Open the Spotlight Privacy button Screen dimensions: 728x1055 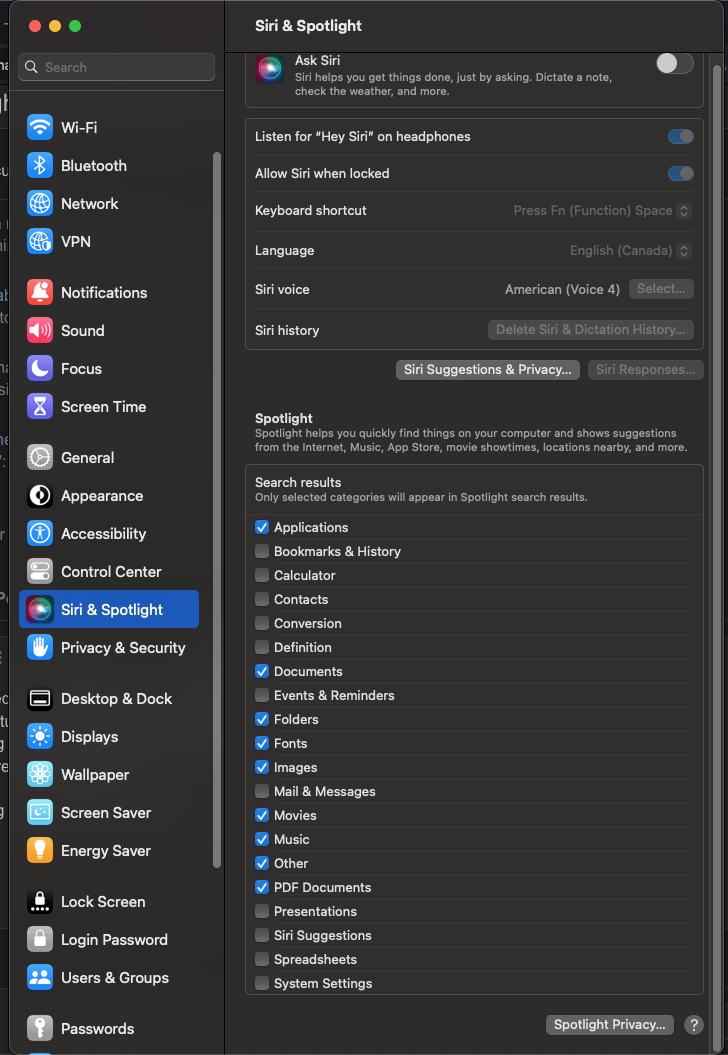[609, 1025]
